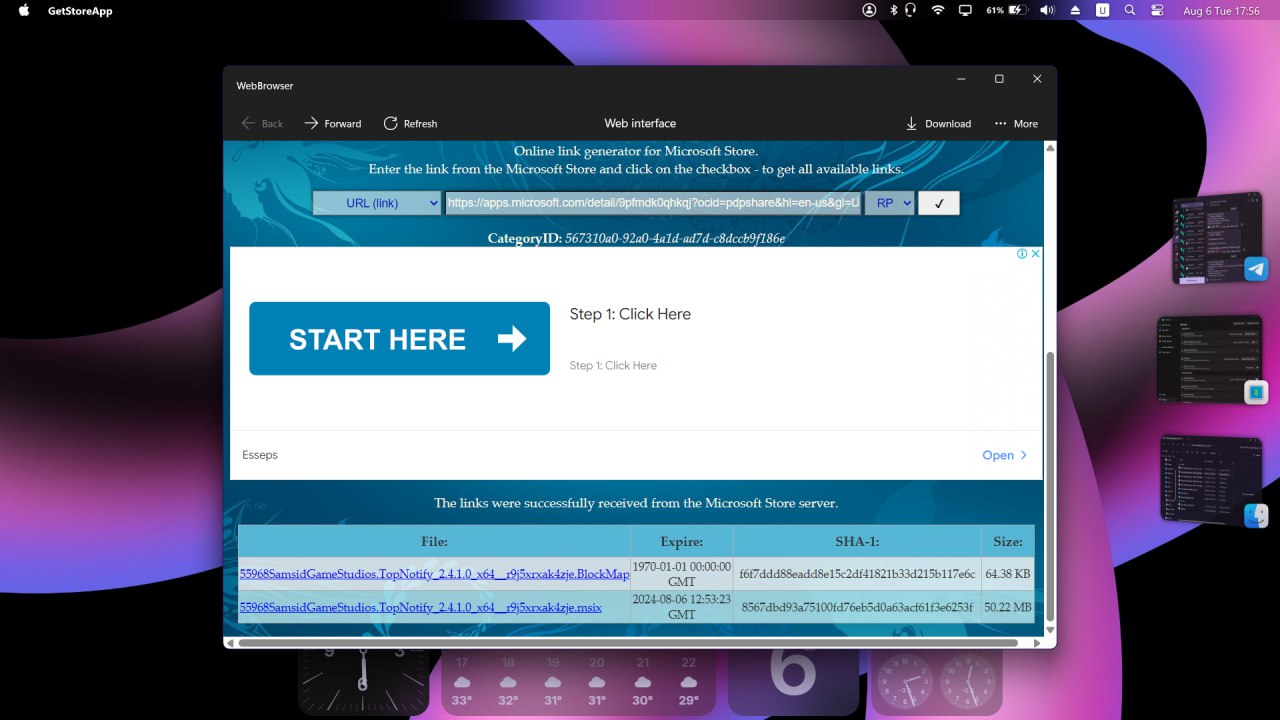This screenshot has width=1280, height=720.
Task: Open the URL (link) type dropdown
Action: tap(377, 203)
